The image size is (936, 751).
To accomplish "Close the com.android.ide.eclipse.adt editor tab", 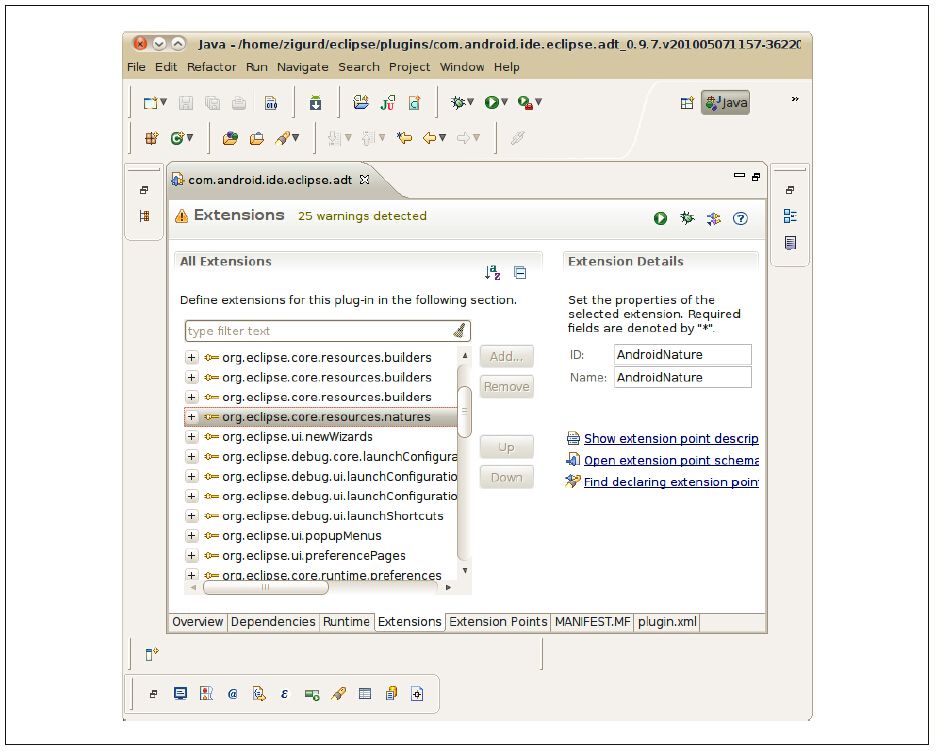I will [x=364, y=180].
